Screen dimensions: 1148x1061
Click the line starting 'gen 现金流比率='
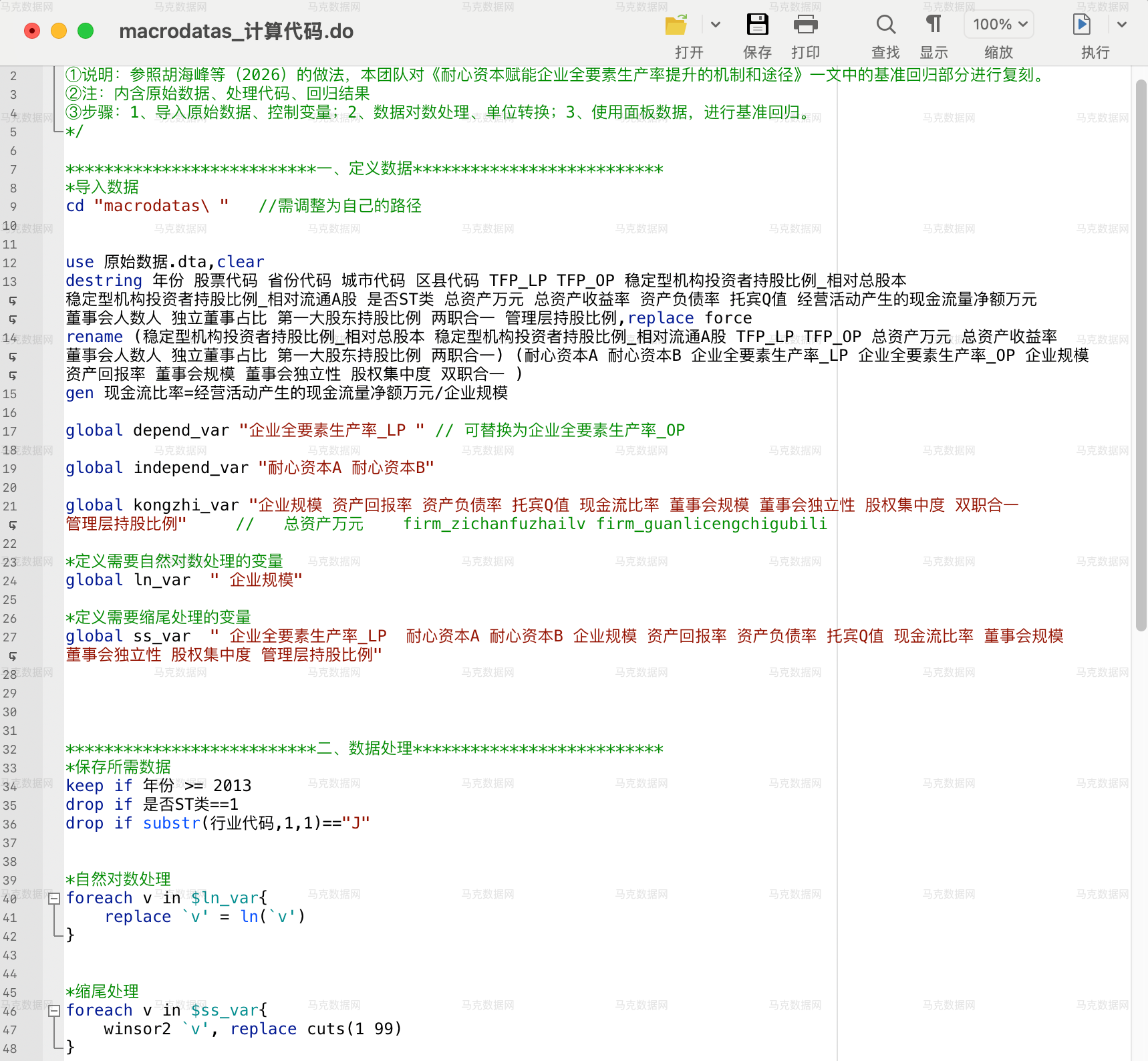pyautogui.click(x=287, y=393)
